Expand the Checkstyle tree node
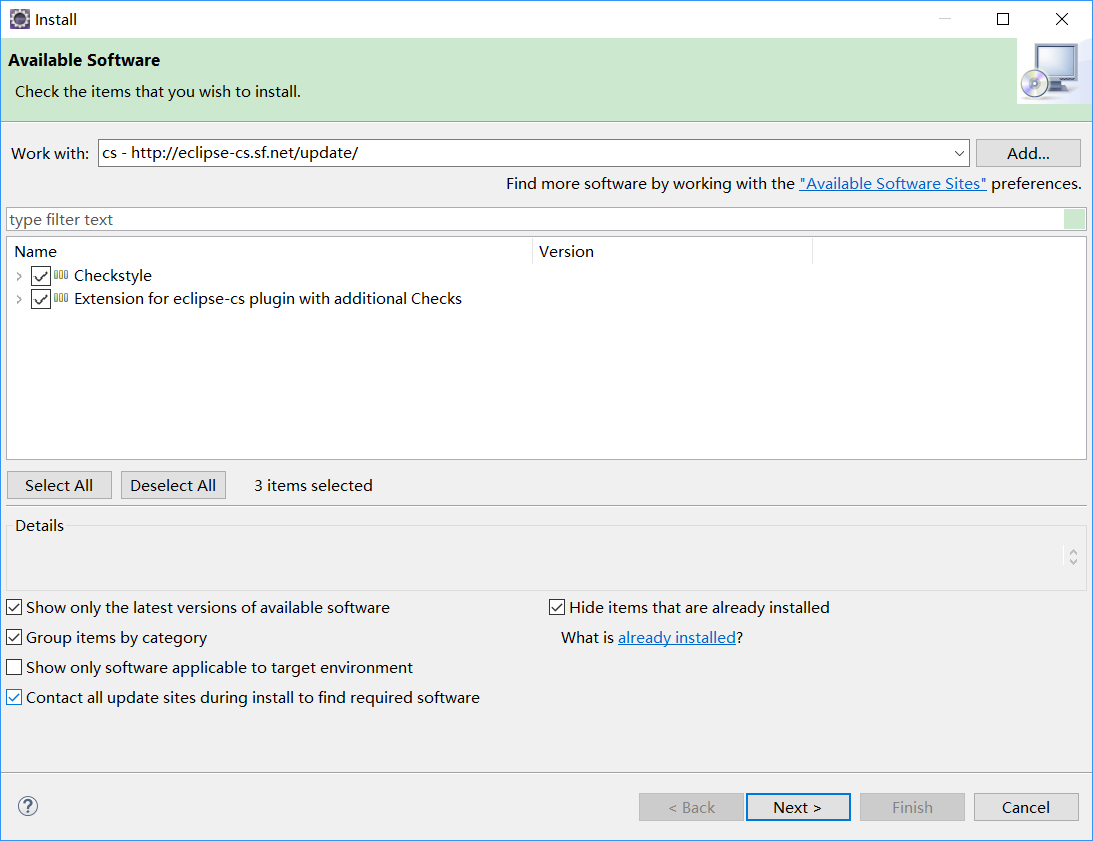This screenshot has height=841, width=1093. coord(19,276)
